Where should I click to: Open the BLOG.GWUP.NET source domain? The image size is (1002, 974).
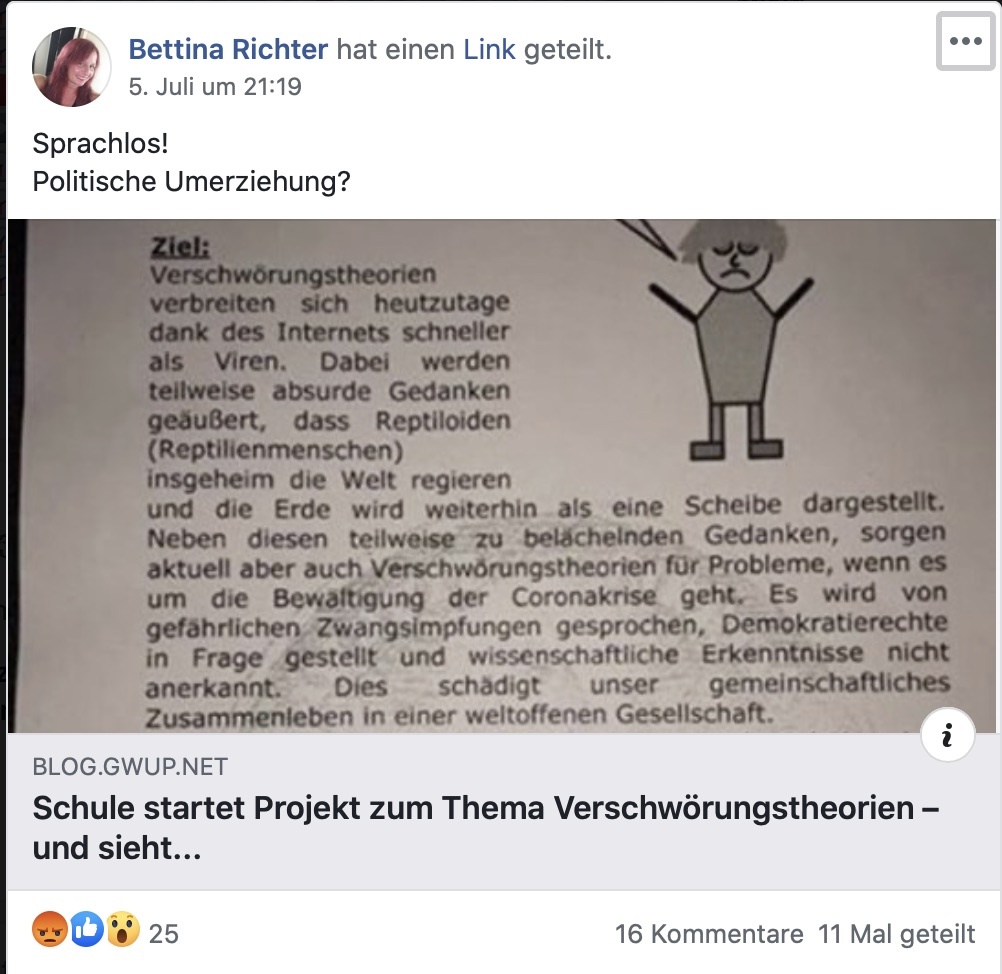[130, 766]
